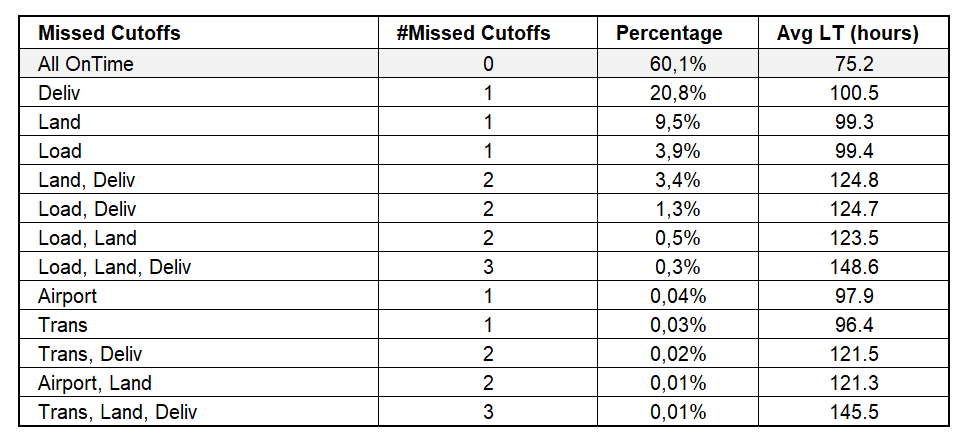Screen dimensions: 973x438
Task: Click the Trans, Deliv row label
Action: pos(90,355)
